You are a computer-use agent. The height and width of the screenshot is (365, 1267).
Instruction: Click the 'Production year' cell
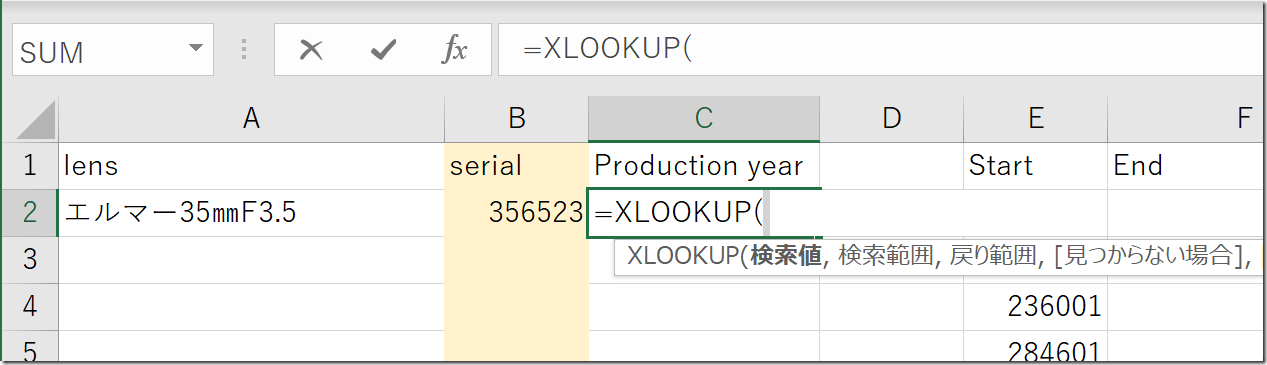(x=704, y=166)
